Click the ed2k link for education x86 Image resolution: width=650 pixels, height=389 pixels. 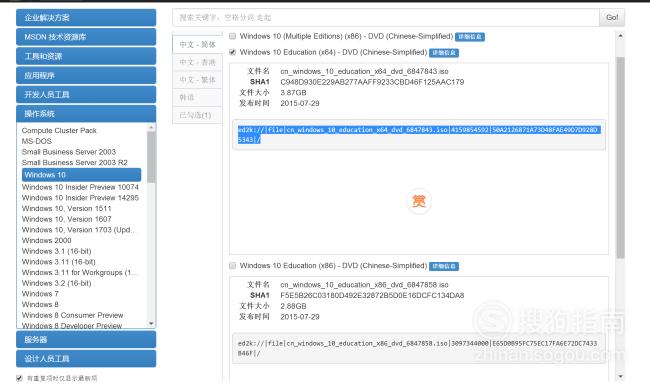coord(417,348)
